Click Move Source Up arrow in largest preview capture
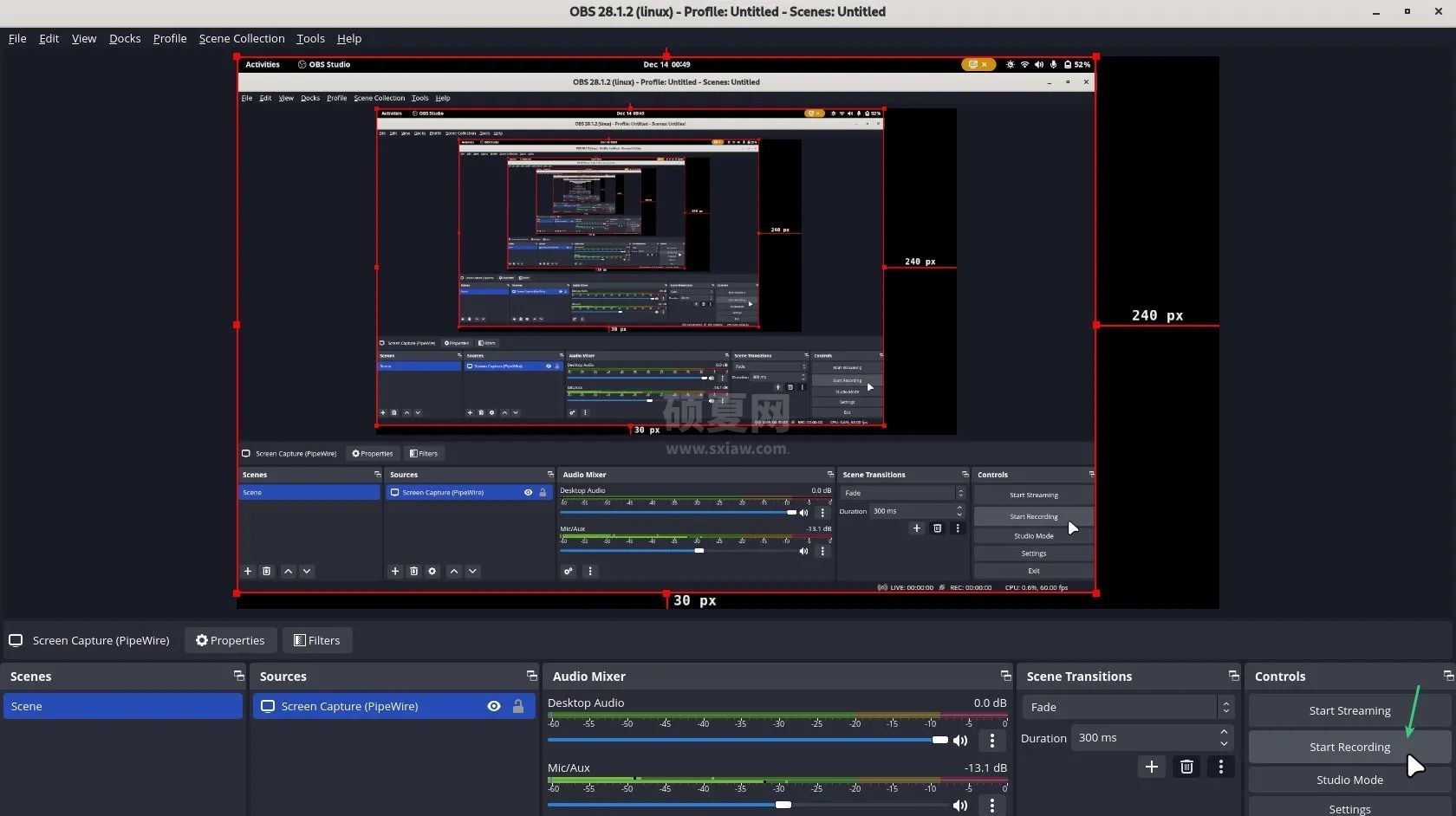This screenshot has height=816, width=1456. 454,571
